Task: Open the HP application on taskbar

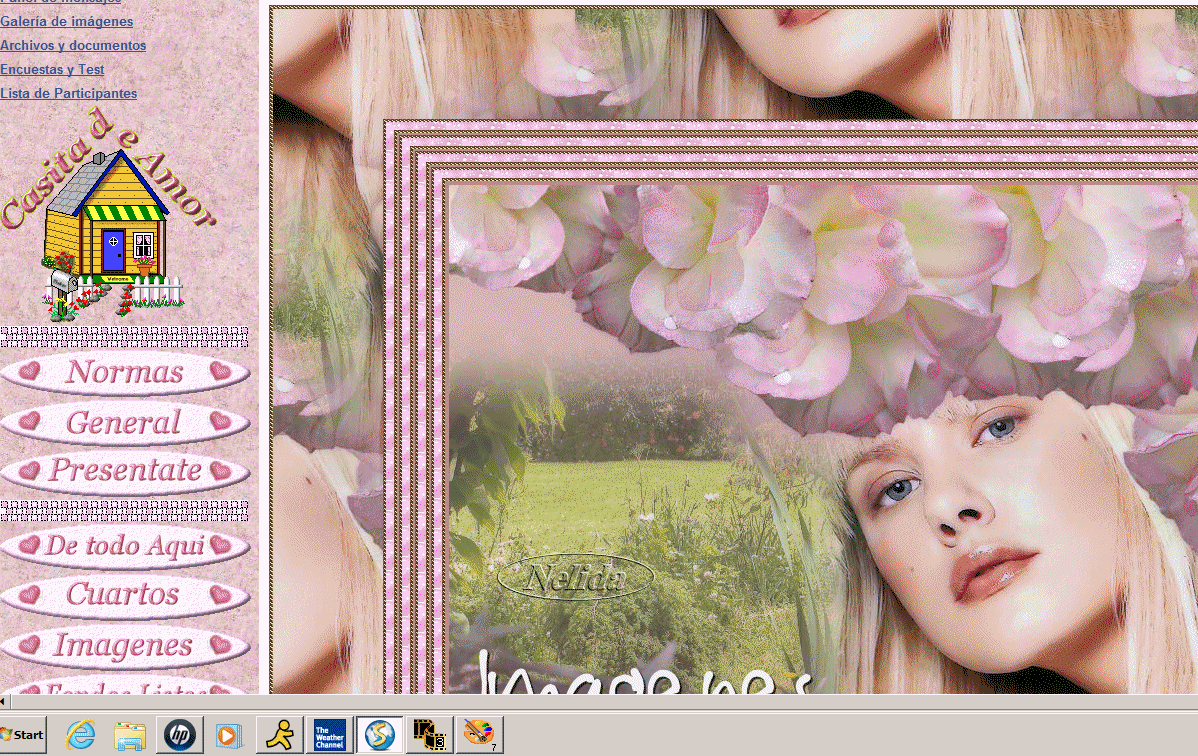Action: click(180, 735)
